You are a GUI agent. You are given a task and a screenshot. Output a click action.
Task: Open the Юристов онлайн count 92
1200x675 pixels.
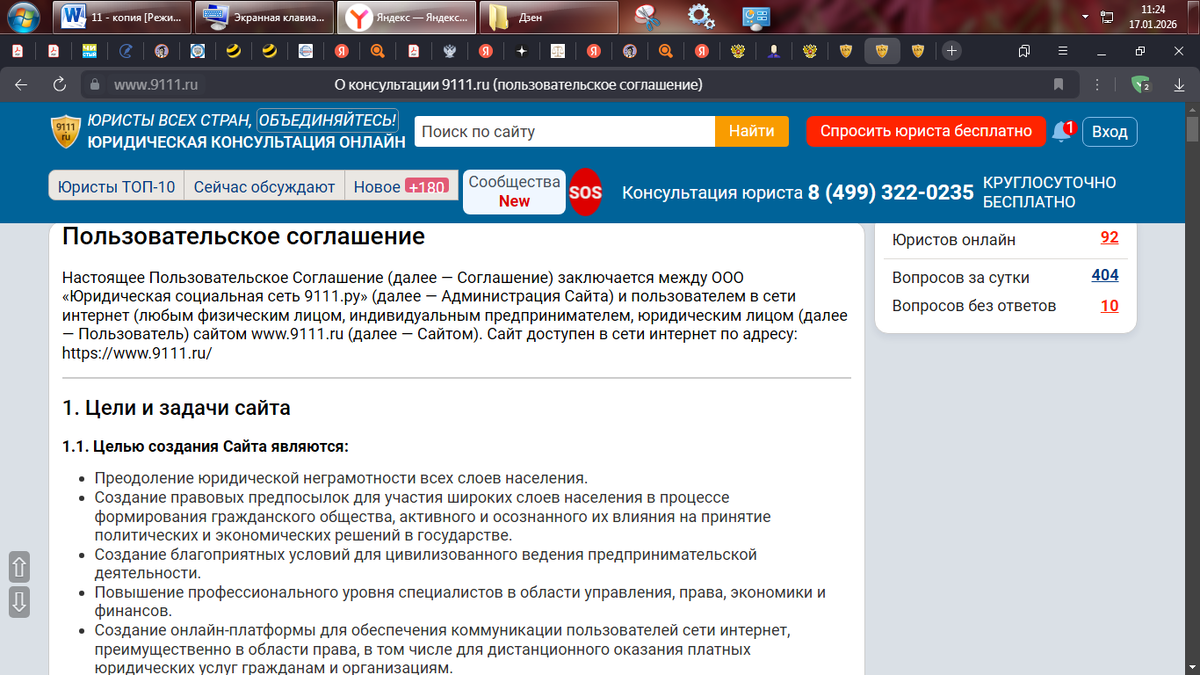[x=1109, y=238]
